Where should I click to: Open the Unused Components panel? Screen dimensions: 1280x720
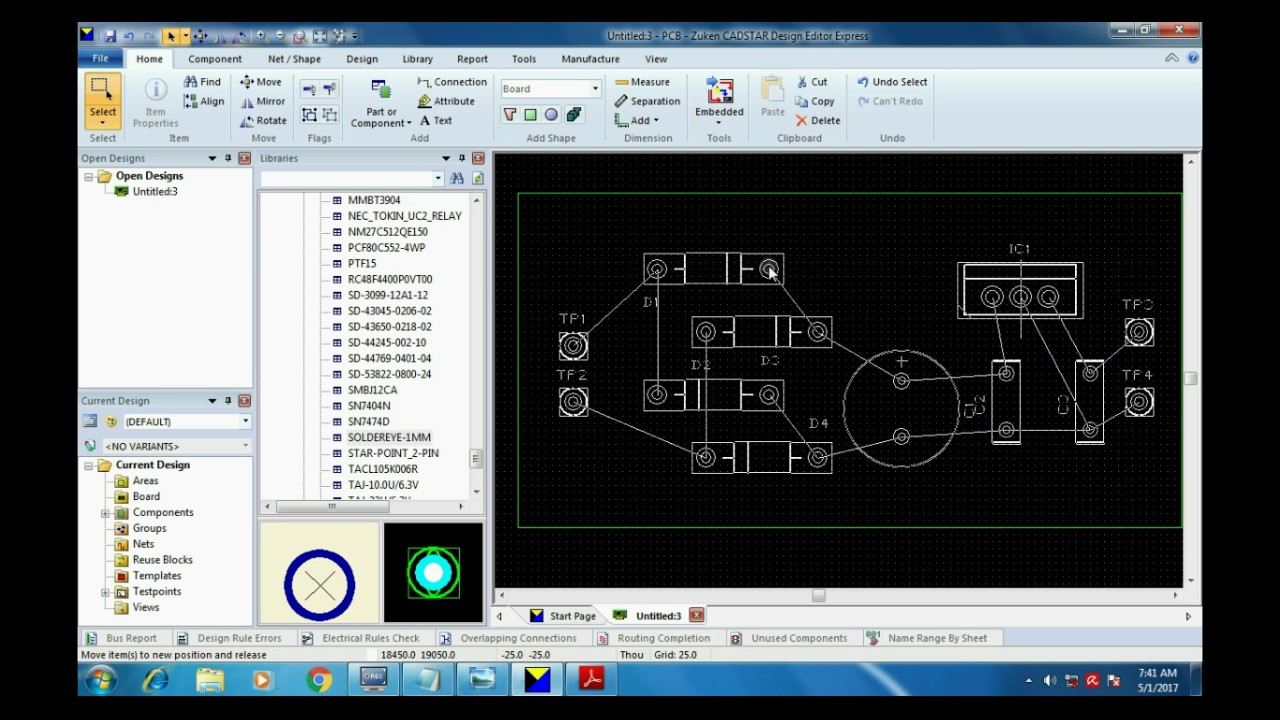[788, 638]
